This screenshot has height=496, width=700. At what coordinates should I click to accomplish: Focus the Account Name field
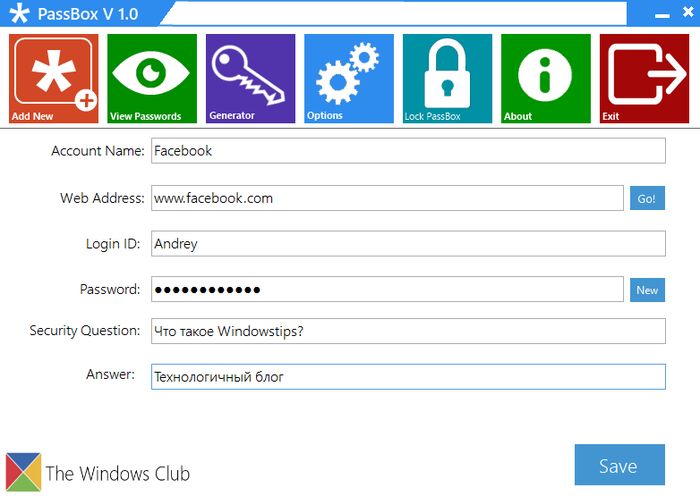click(x=407, y=151)
